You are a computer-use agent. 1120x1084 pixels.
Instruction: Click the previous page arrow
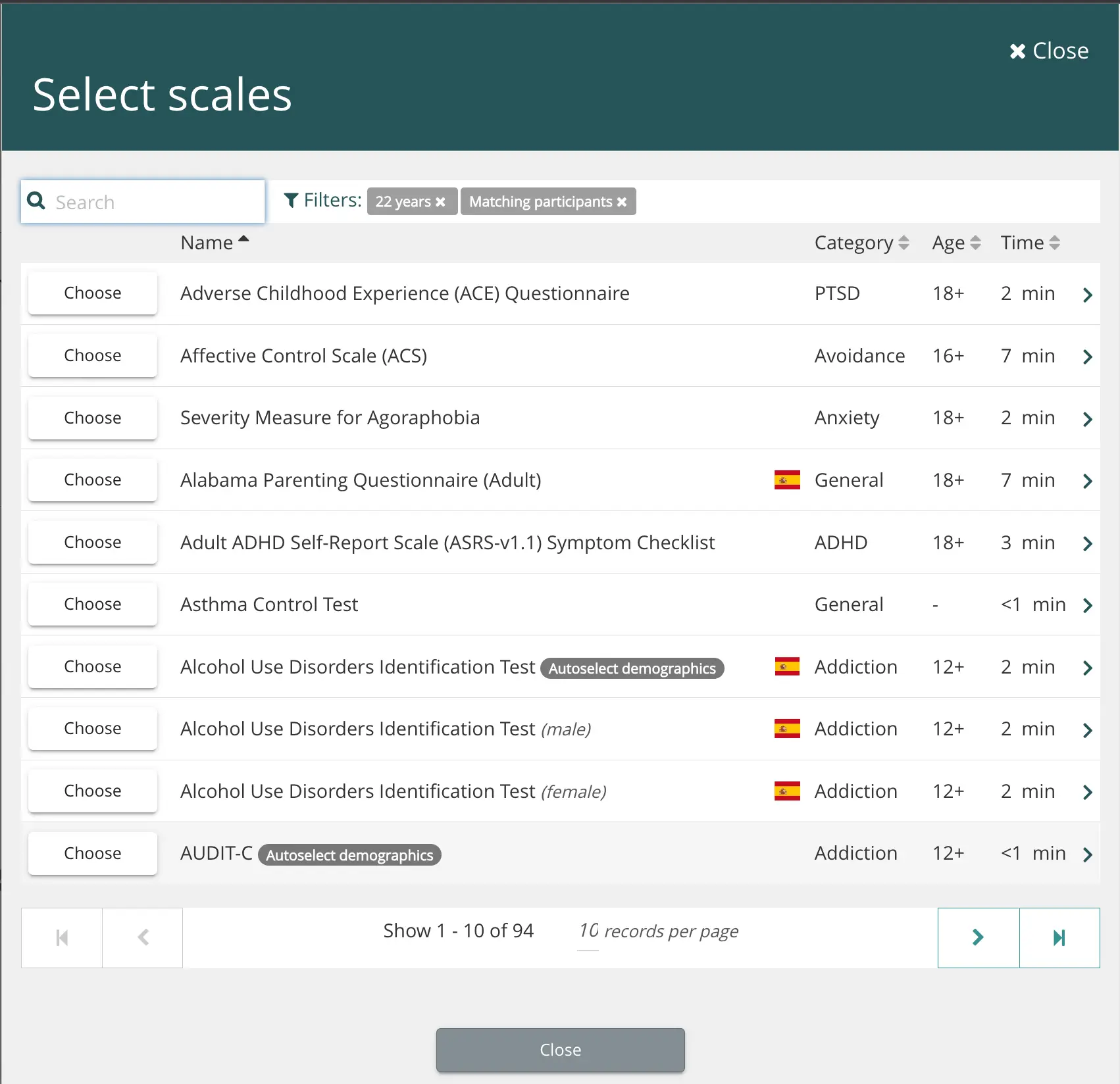coord(142,937)
